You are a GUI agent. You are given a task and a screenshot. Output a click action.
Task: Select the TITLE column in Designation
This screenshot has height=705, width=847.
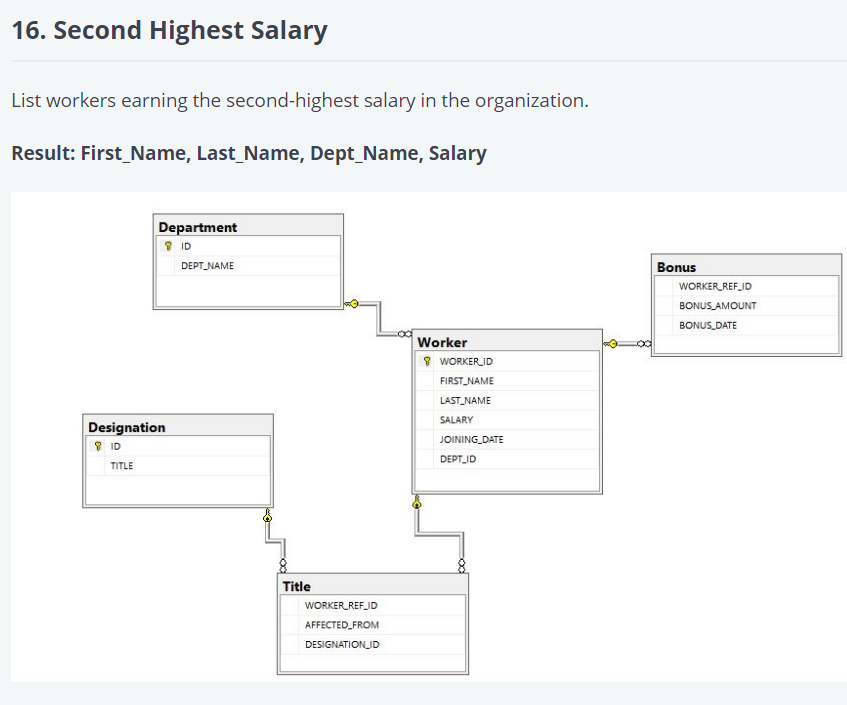pos(121,465)
